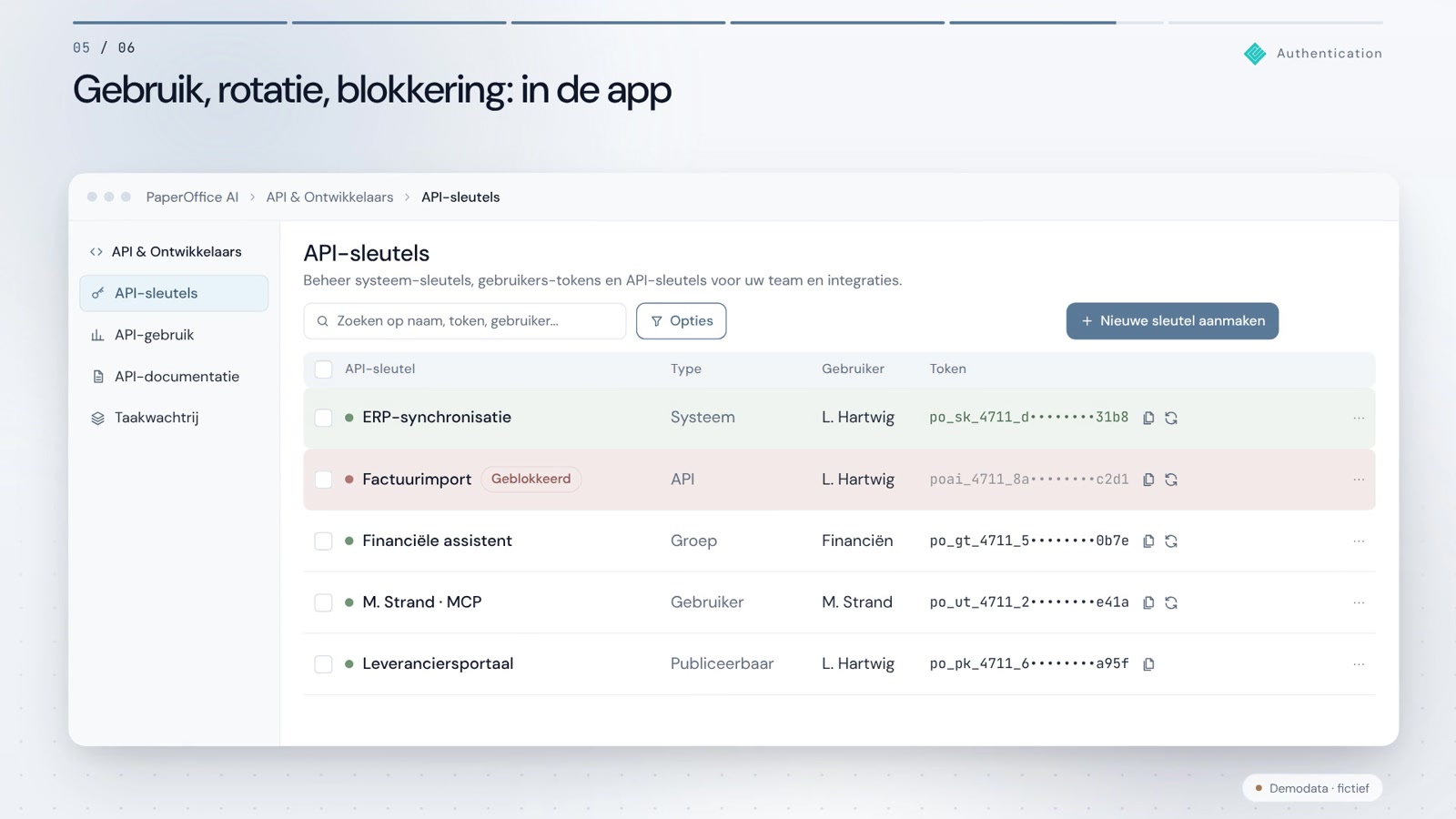Image resolution: width=1456 pixels, height=819 pixels.
Task: Click the last slide progress segment
Action: (x=1276, y=22)
